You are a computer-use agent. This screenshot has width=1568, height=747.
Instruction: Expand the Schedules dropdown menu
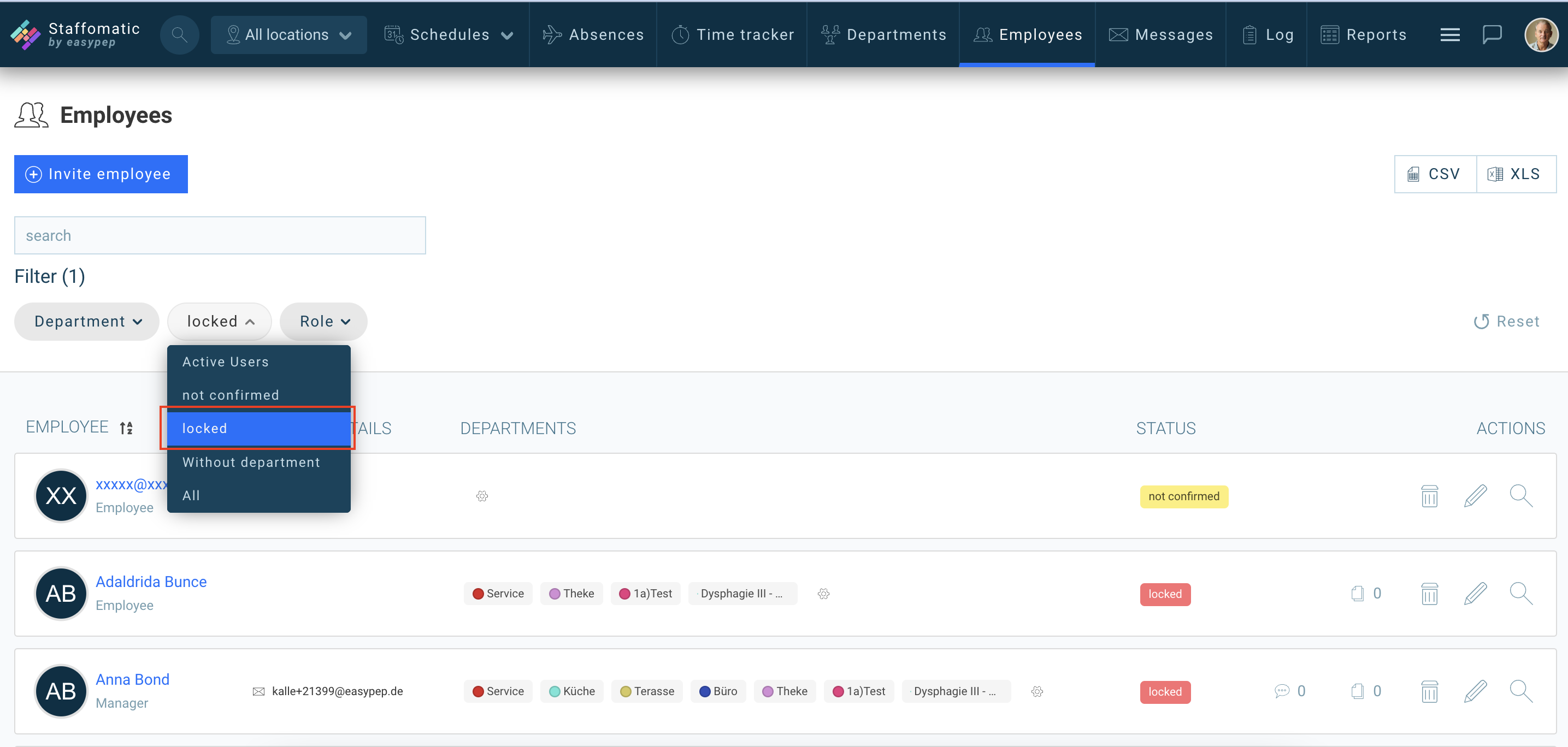(449, 34)
